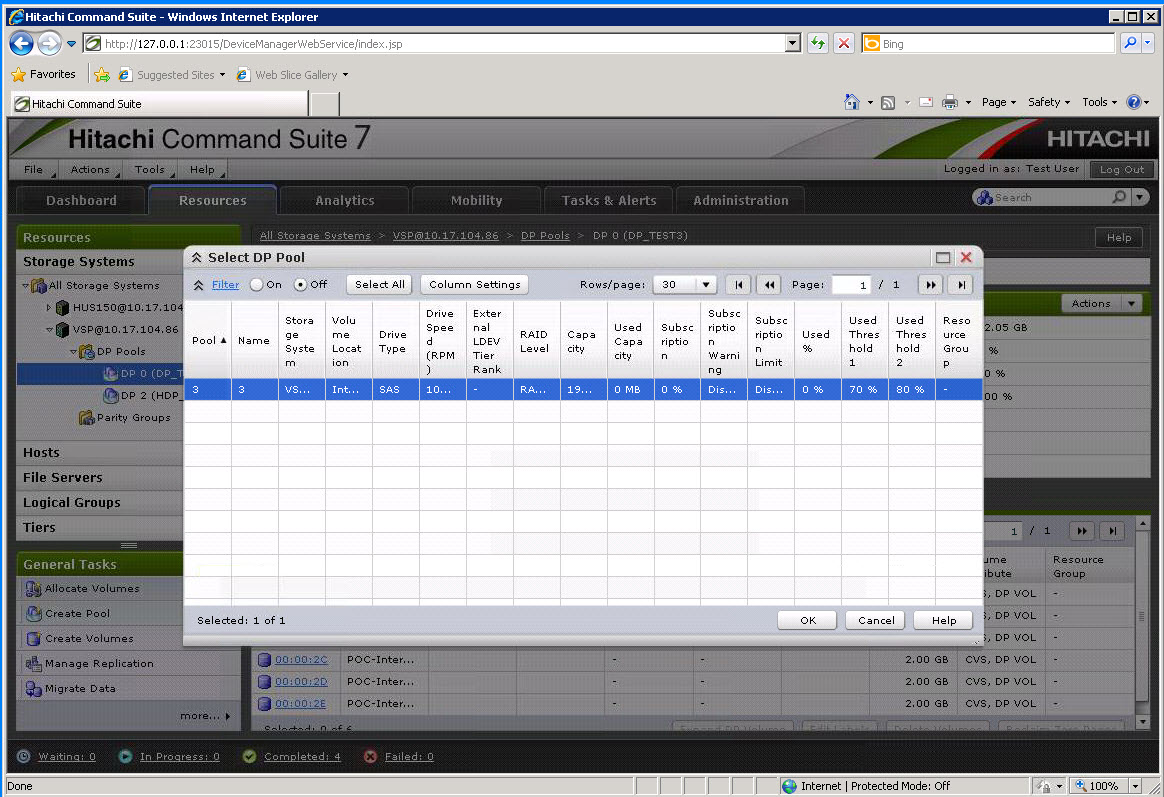Expand HUS150@10.17.104 tree node
This screenshot has width=1164, height=797.
click(49, 307)
